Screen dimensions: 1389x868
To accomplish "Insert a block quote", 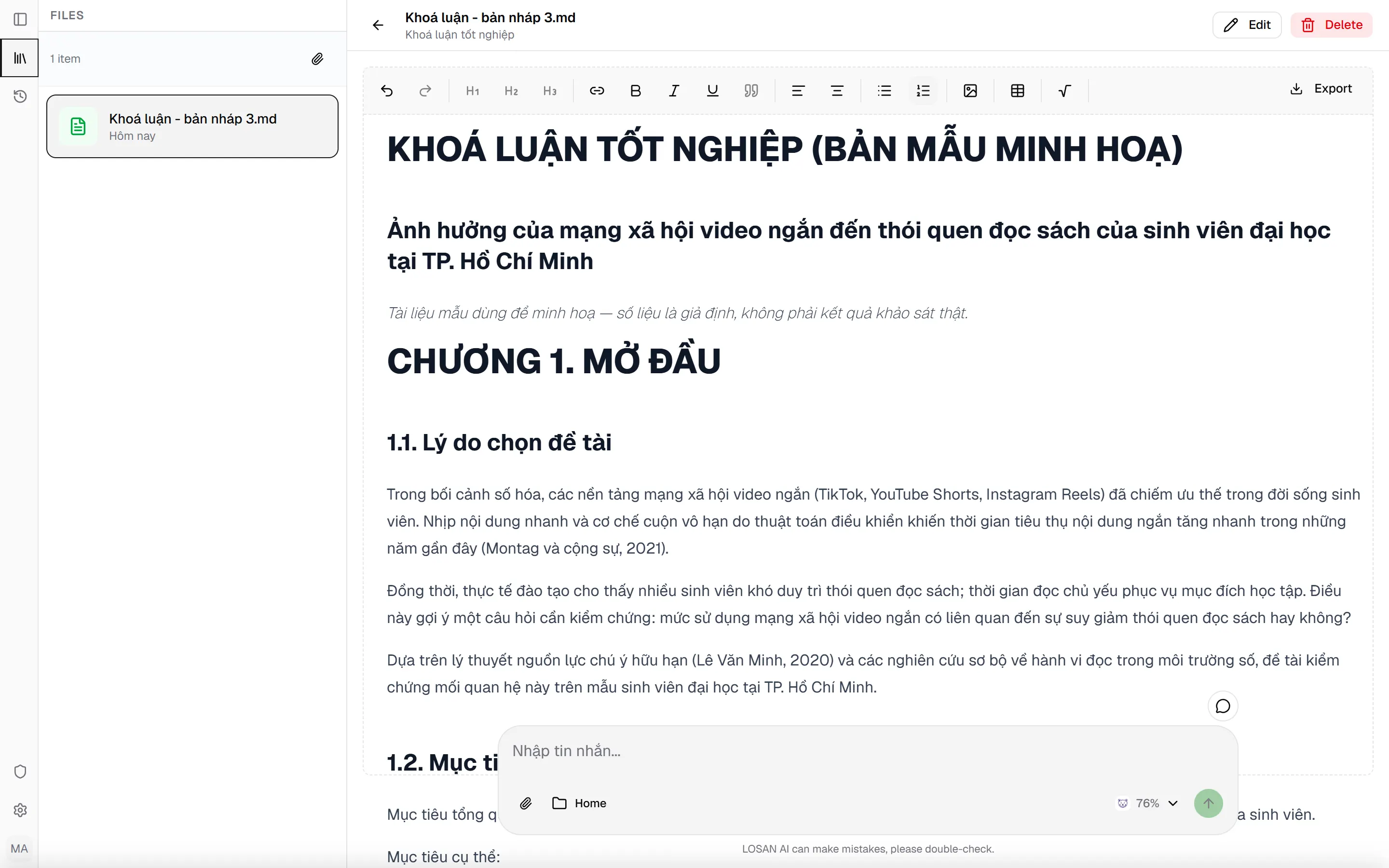I will pyautogui.click(x=751, y=91).
